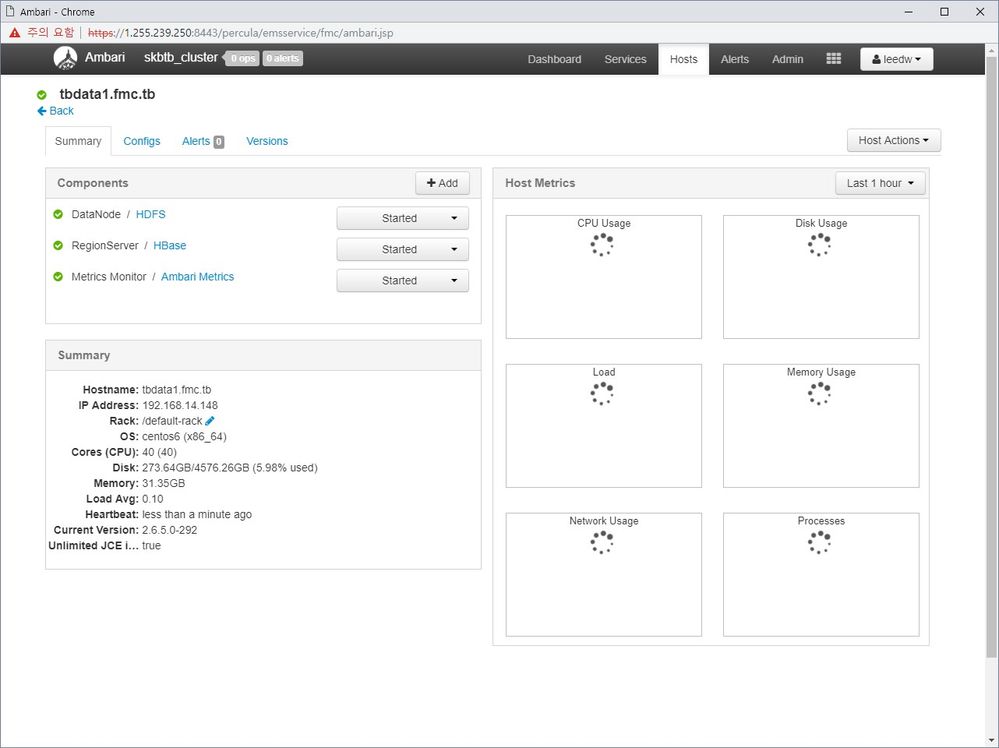This screenshot has width=999, height=748.
Task: Click the Rack edit pencil icon
Action: pos(210,421)
